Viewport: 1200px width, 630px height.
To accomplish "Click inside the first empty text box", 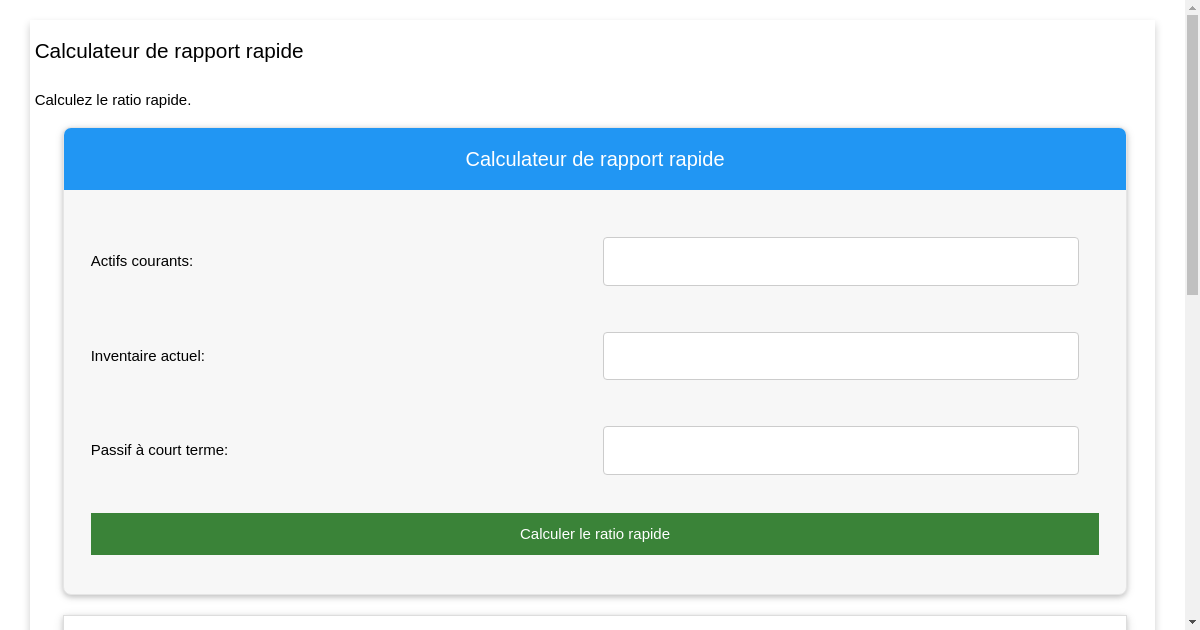I will pos(840,261).
